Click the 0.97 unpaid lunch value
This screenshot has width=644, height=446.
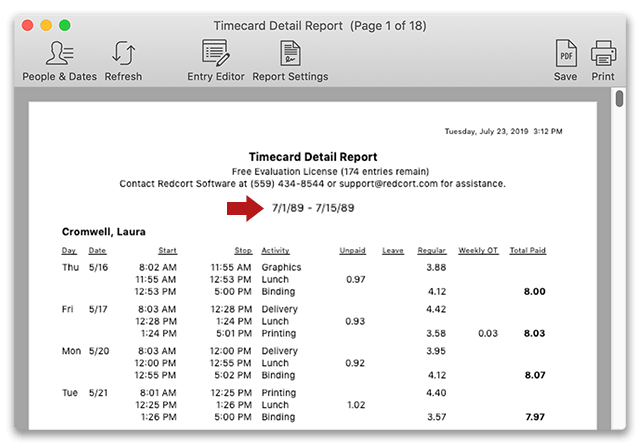356,279
